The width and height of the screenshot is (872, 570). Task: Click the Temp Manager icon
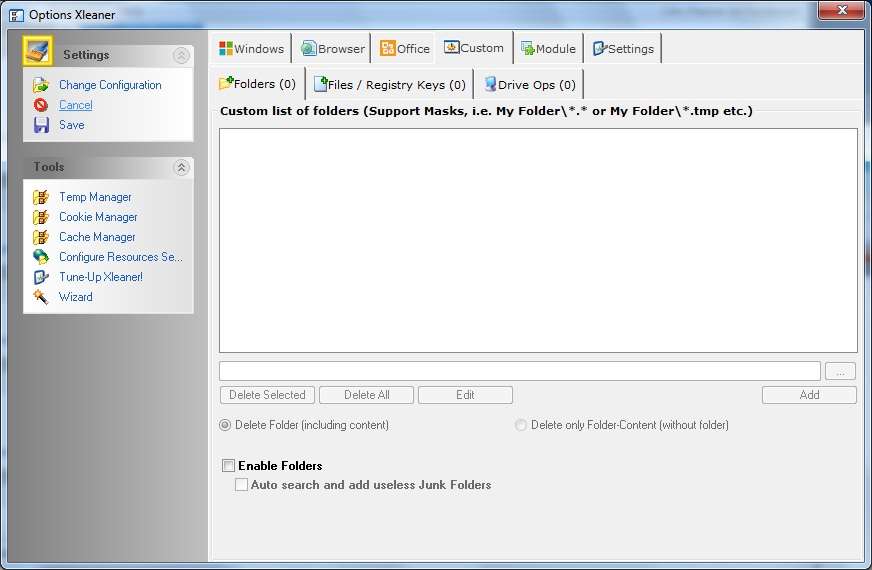pyautogui.click(x=41, y=197)
